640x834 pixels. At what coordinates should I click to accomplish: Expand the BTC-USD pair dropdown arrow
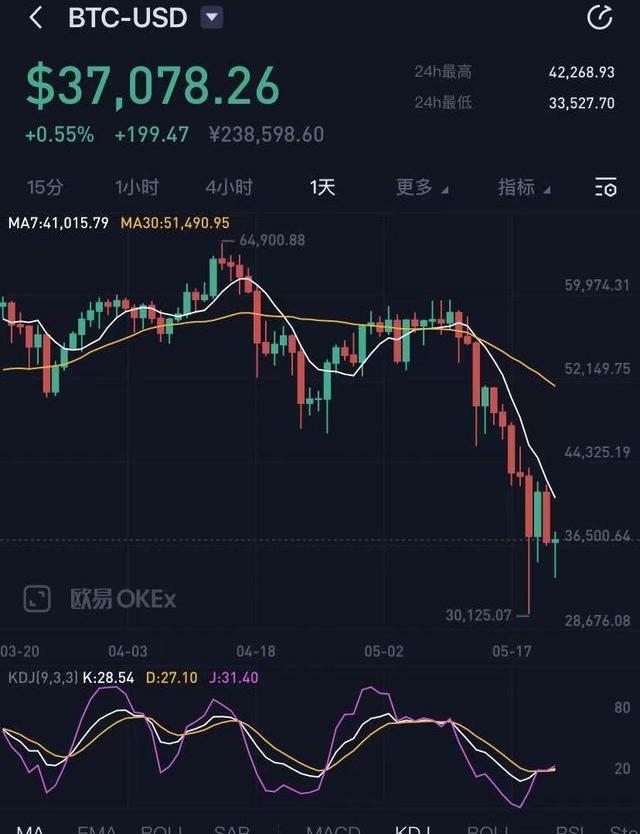point(212,18)
